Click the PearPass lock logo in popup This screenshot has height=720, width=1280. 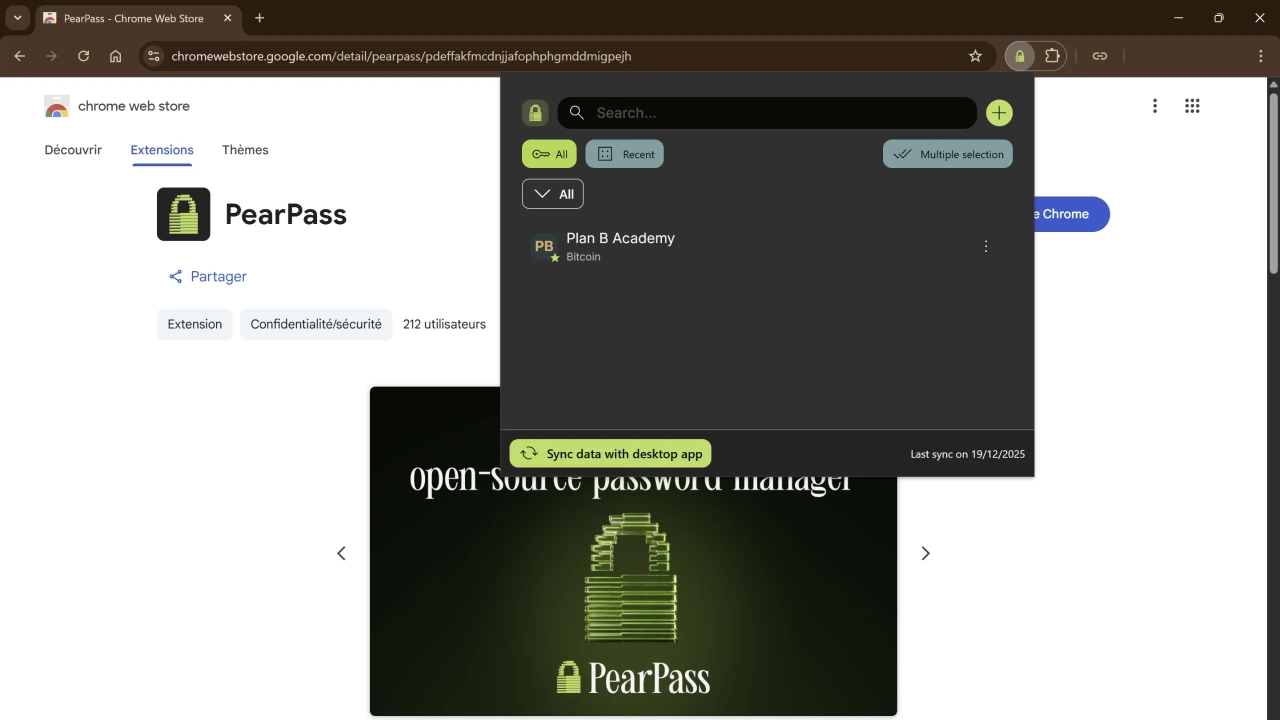535,113
